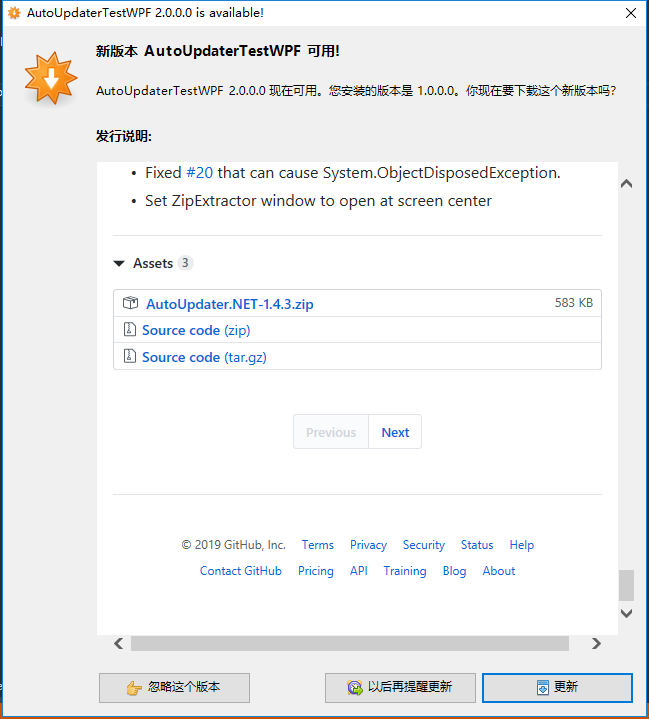Close the update dialog window
The width and height of the screenshot is (649, 719).
click(x=631, y=13)
